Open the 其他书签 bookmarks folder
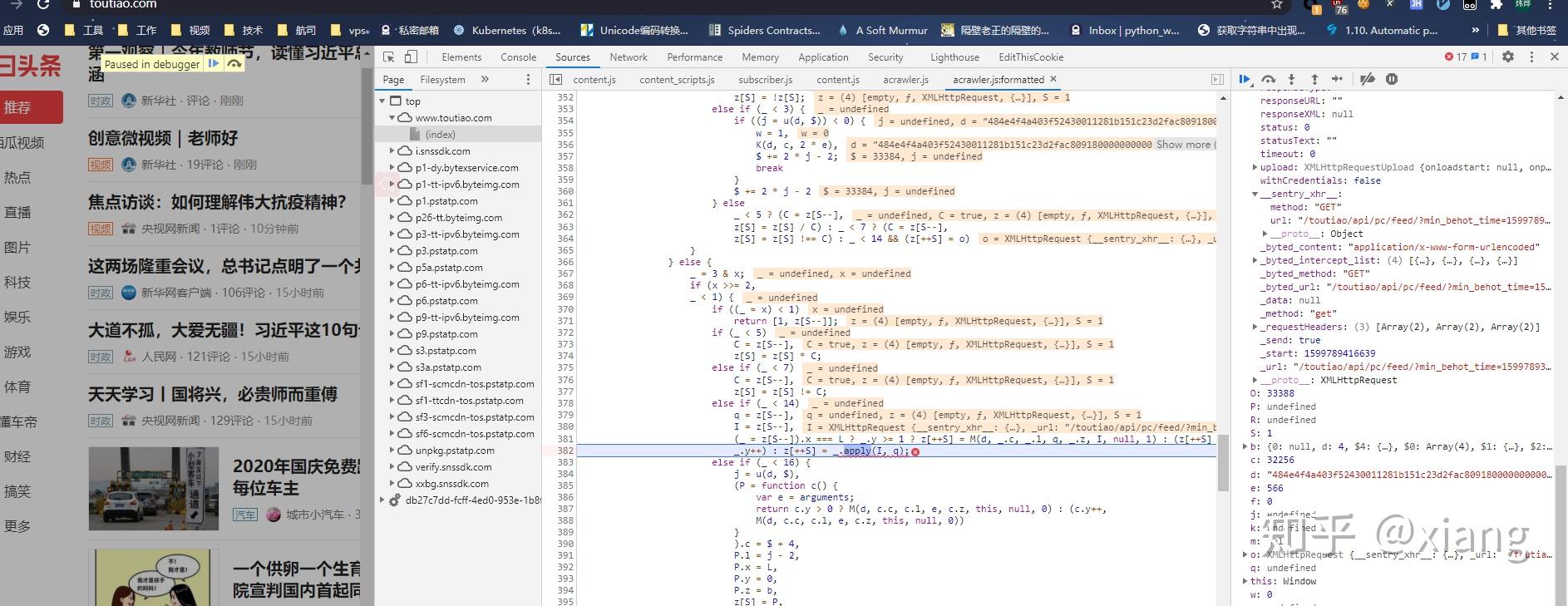The image size is (1568, 606). (x=1526, y=30)
